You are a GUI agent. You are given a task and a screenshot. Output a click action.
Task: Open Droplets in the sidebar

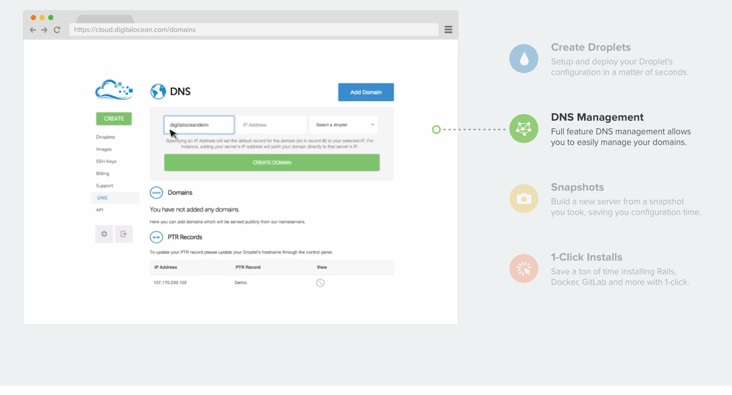pyautogui.click(x=106, y=137)
